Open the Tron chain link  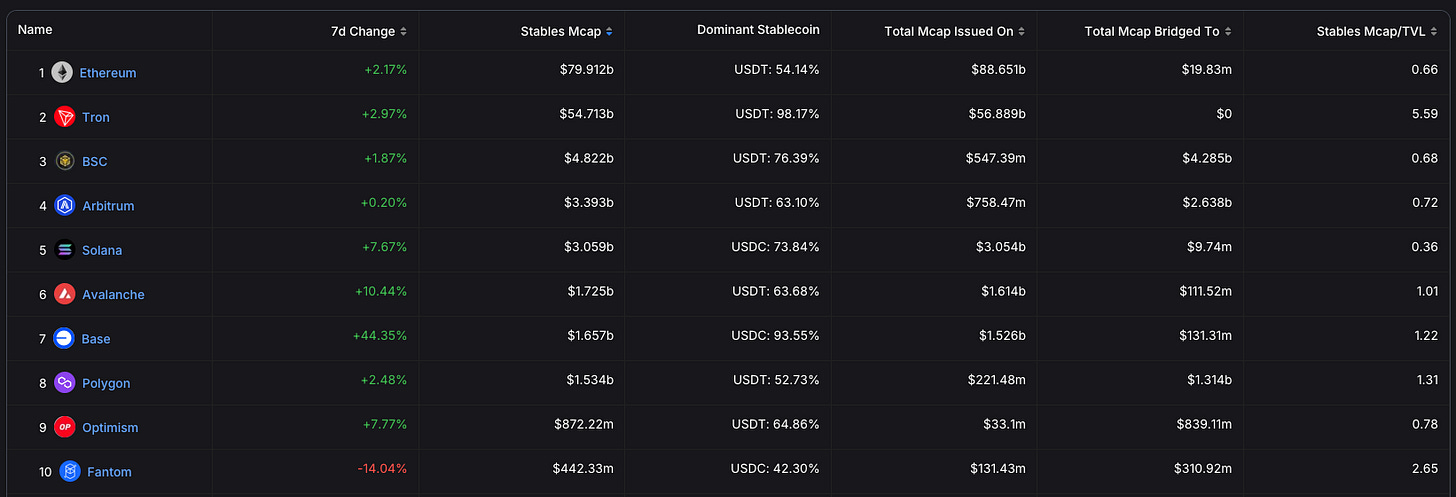[x=96, y=117]
